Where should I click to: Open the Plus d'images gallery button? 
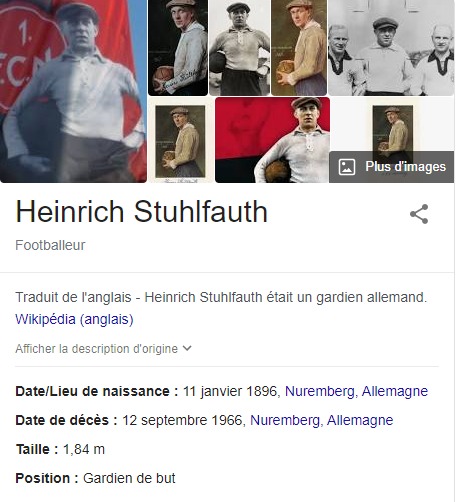391,167
